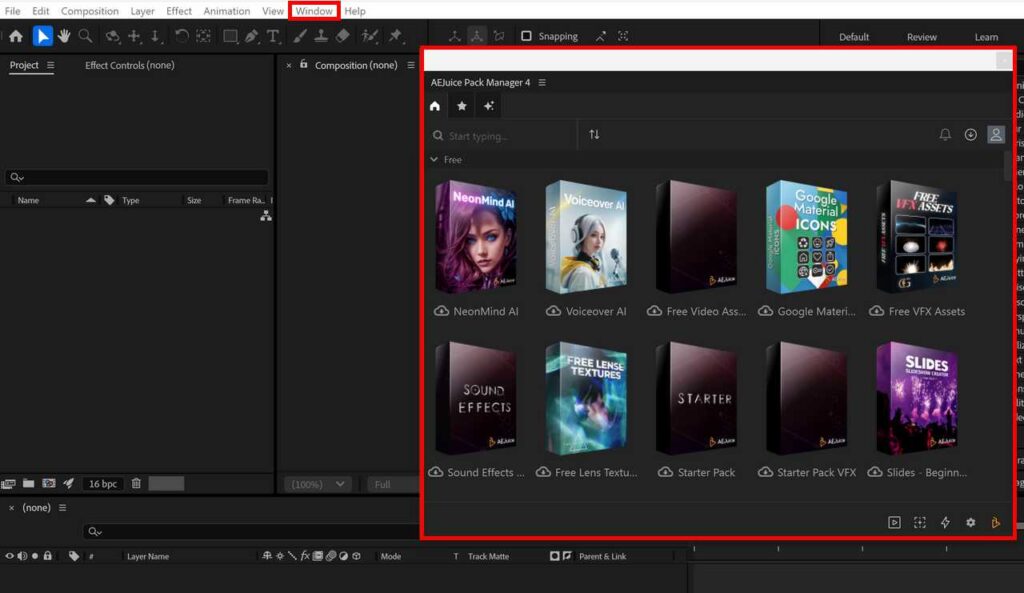
Task: Open the Animation menu
Action: 227,11
